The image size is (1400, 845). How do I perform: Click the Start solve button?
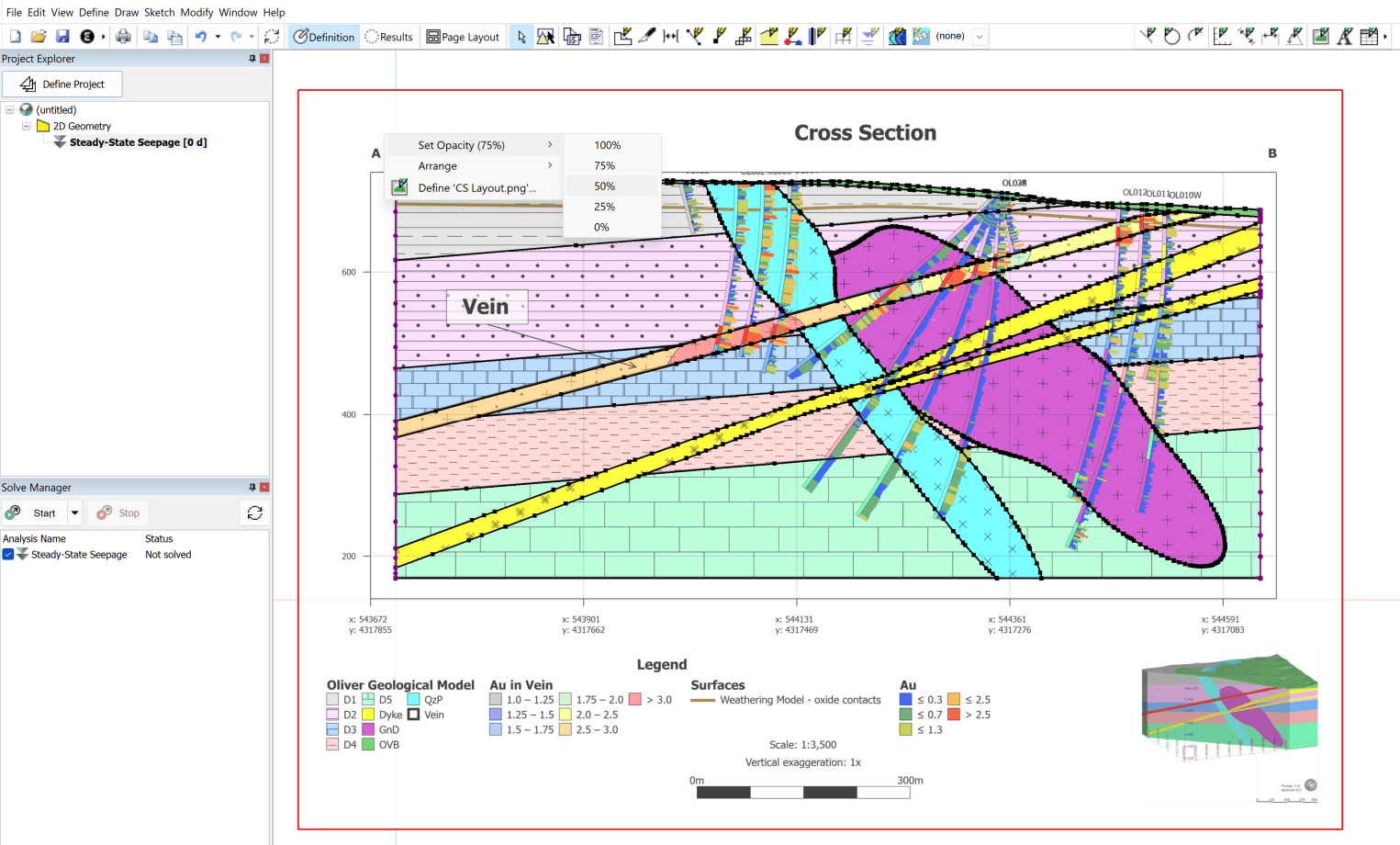(35, 513)
